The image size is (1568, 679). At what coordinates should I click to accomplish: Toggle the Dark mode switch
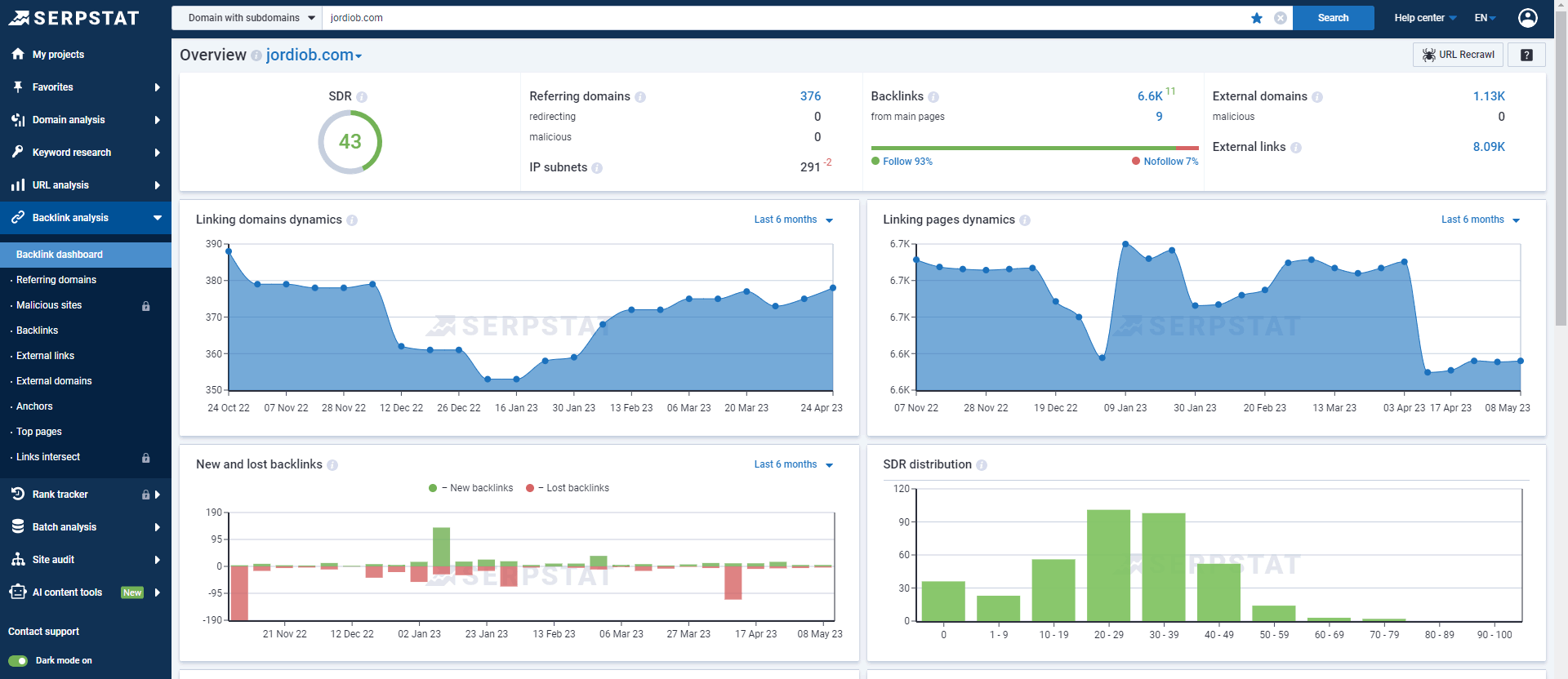[x=18, y=661]
